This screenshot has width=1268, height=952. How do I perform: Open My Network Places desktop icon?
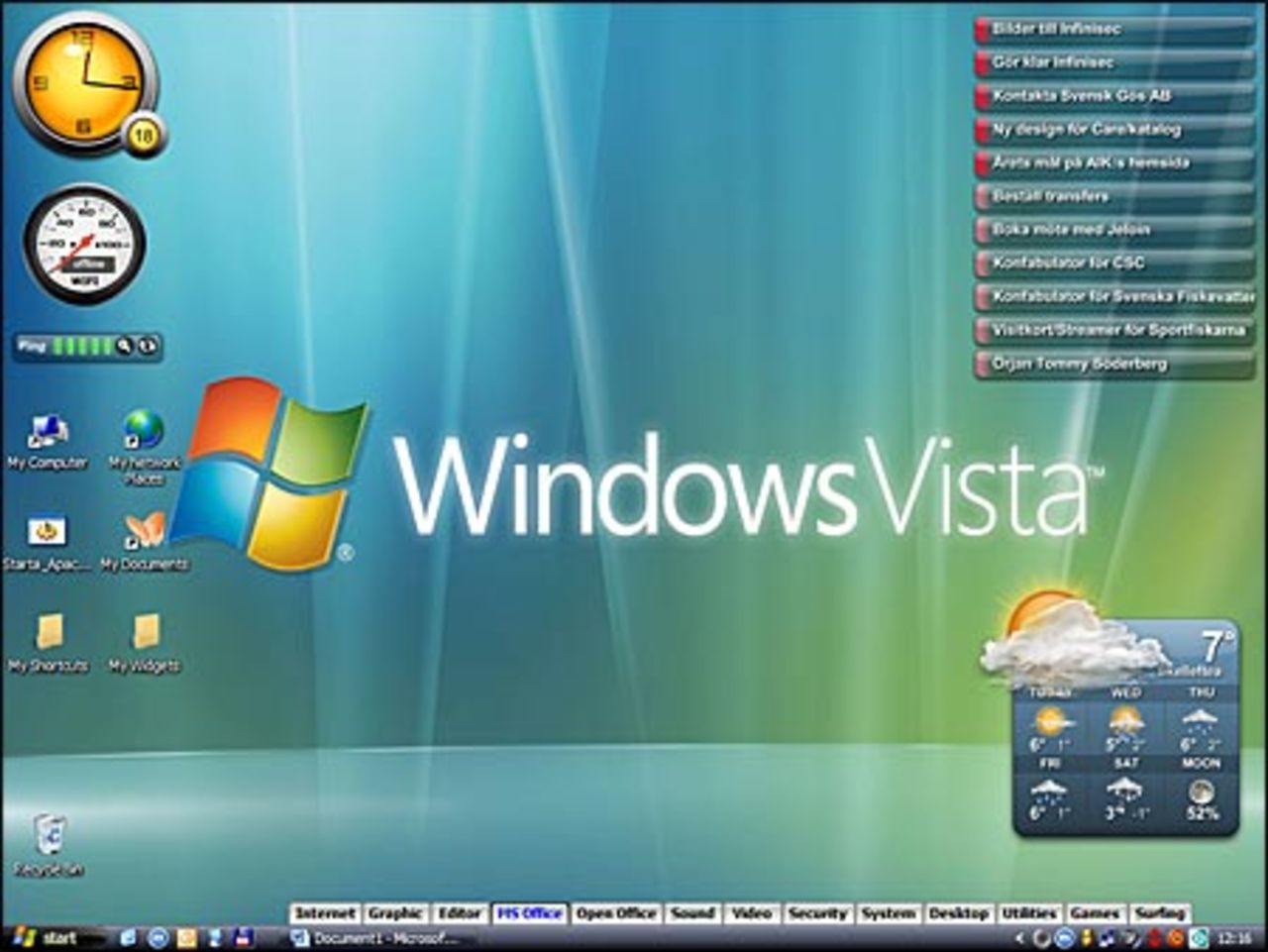click(145, 446)
